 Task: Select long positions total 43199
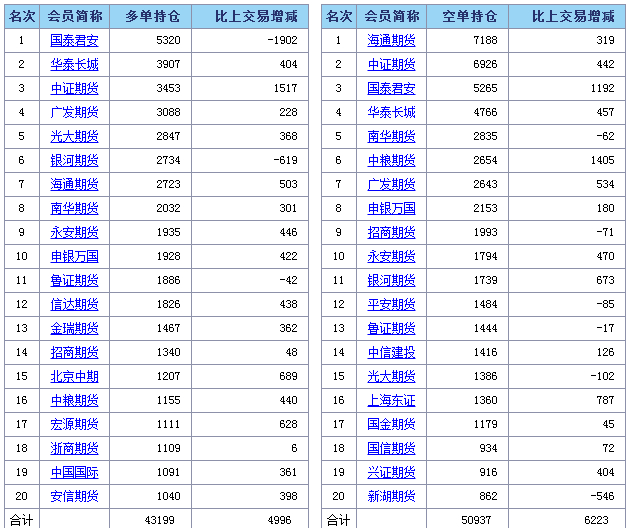coord(160,520)
